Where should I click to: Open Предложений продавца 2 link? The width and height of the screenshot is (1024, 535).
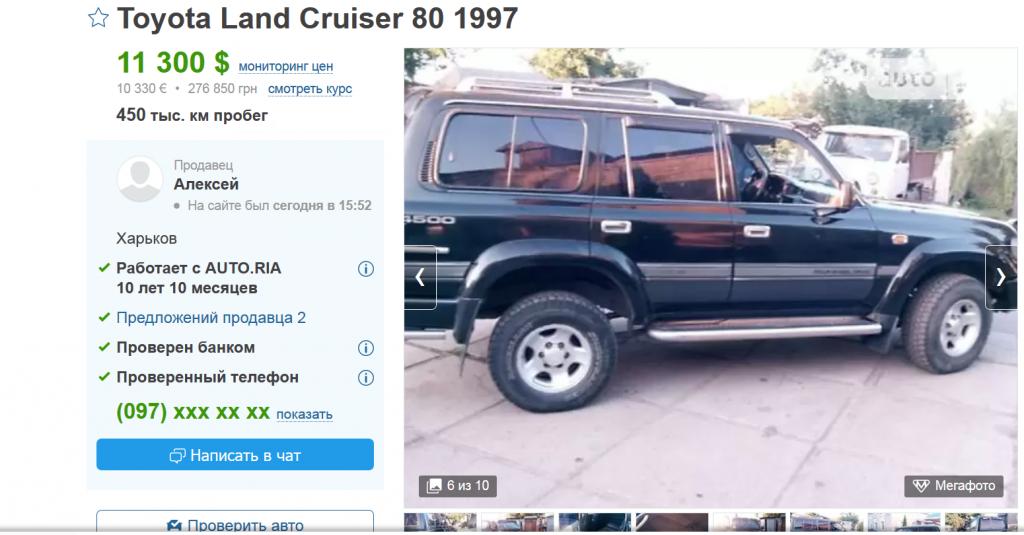(211, 317)
